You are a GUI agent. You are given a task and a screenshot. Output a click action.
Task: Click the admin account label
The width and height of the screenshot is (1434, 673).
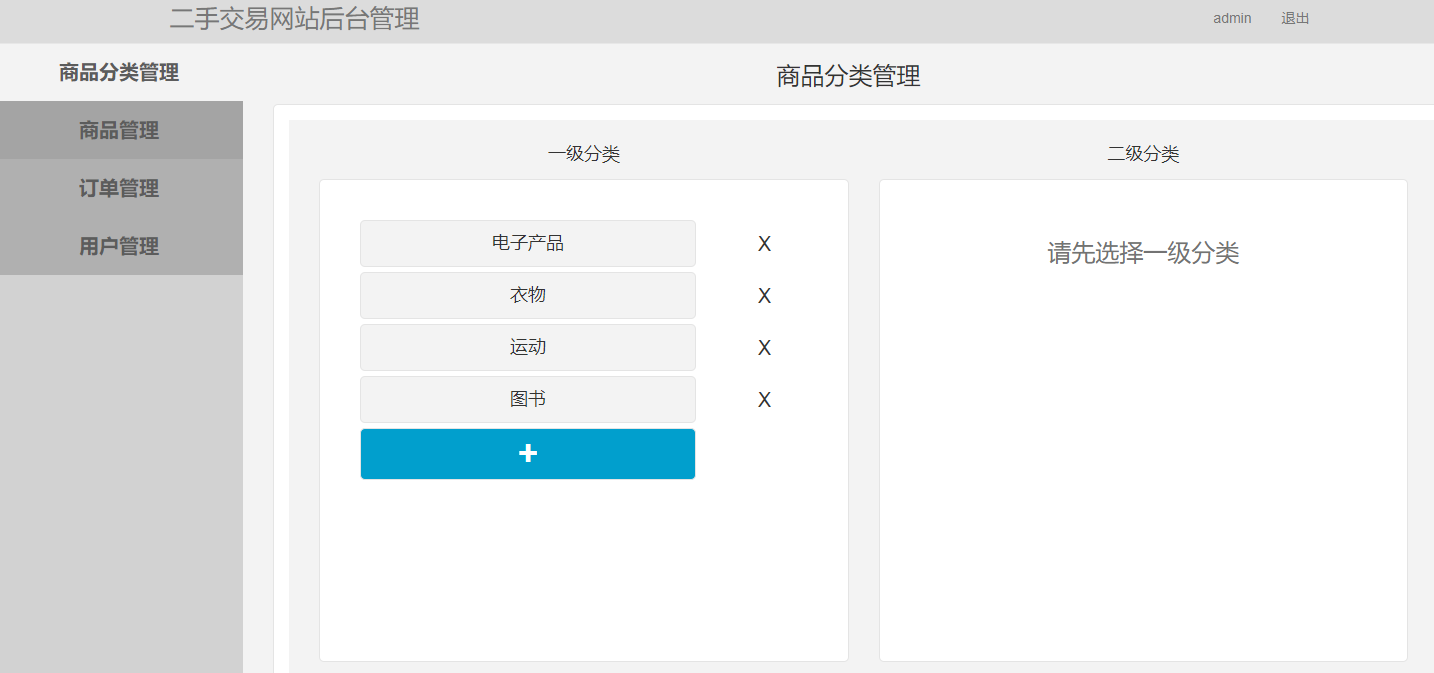pos(1231,18)
